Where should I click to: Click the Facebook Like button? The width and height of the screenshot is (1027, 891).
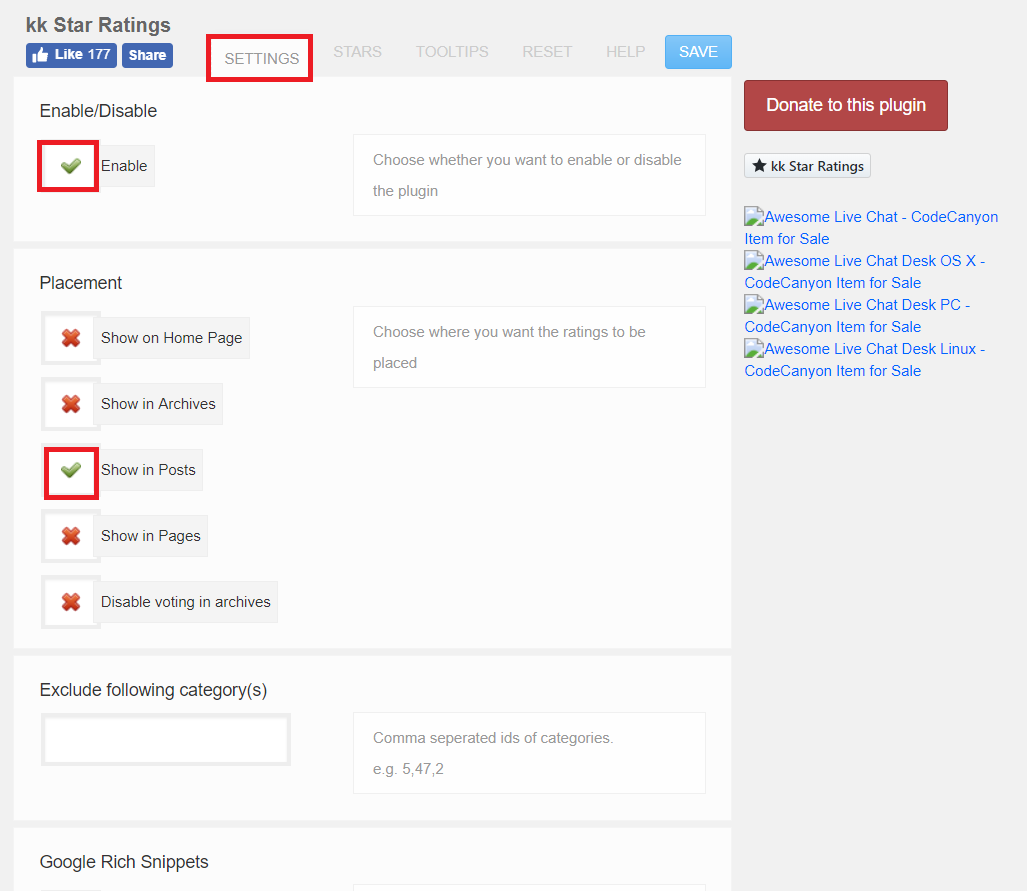pos(71,55)
